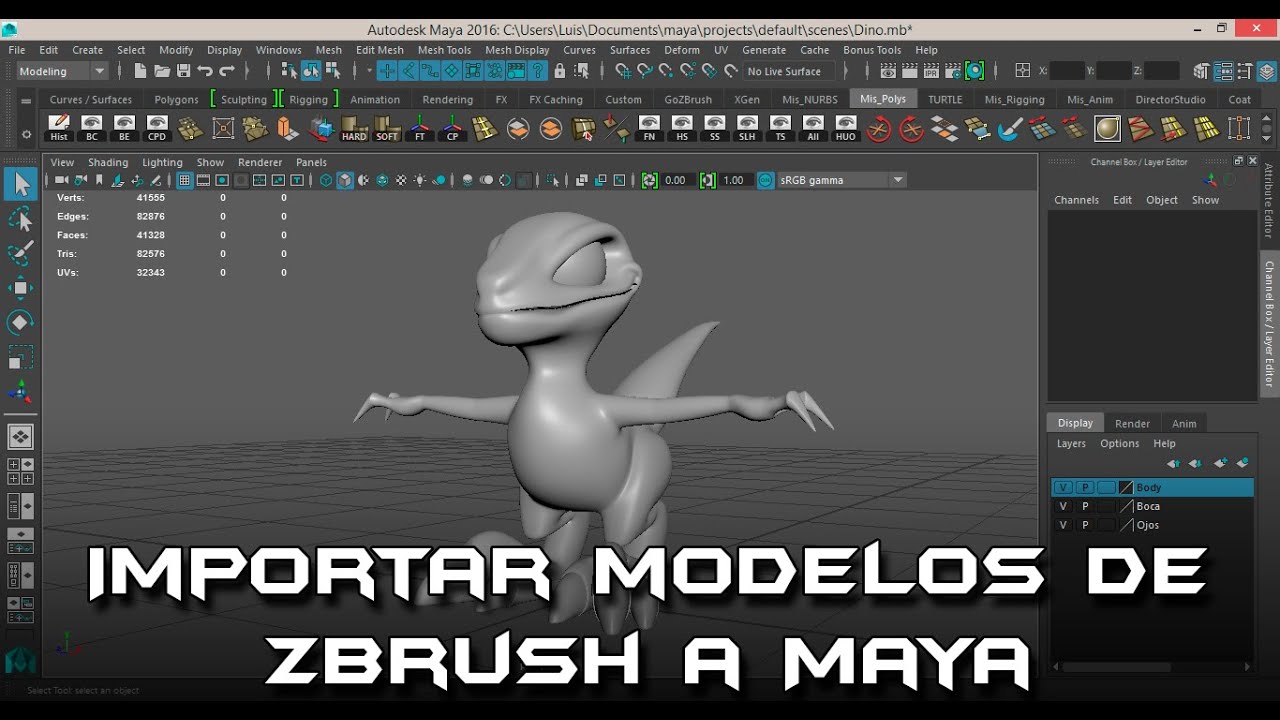Click the FT shelf icon

[x=420, y=128]
